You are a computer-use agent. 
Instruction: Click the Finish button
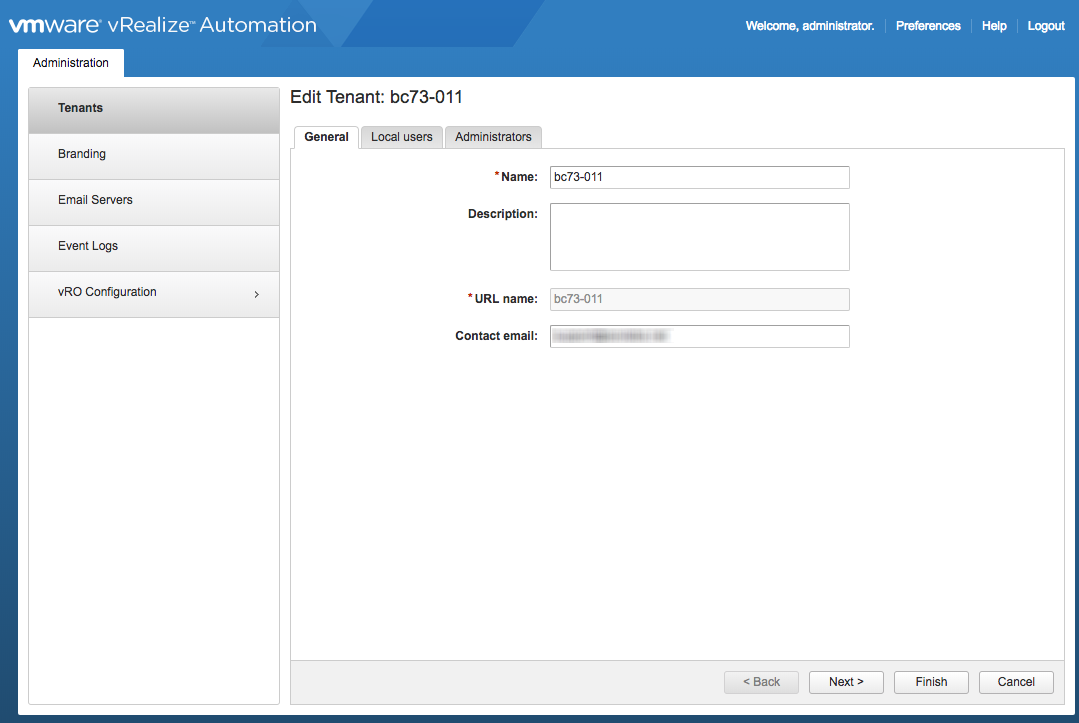[x=931, y=682]
